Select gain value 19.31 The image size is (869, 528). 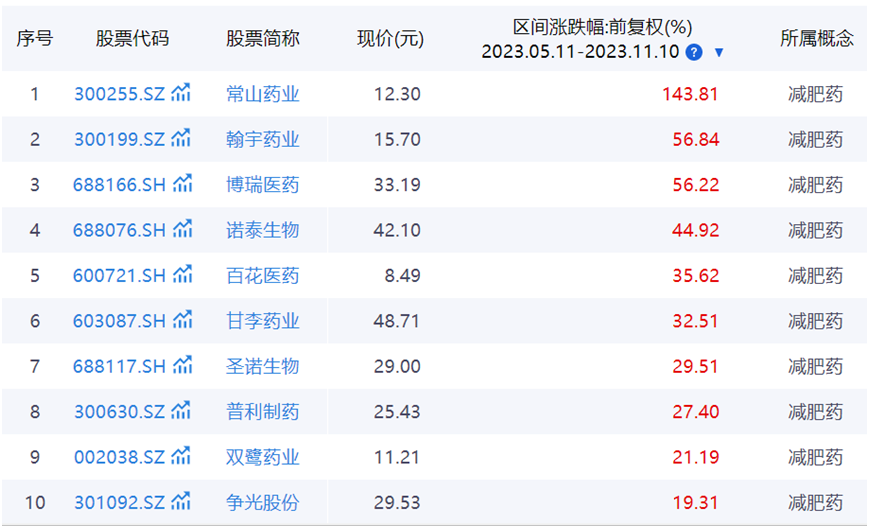coord(696,503)
